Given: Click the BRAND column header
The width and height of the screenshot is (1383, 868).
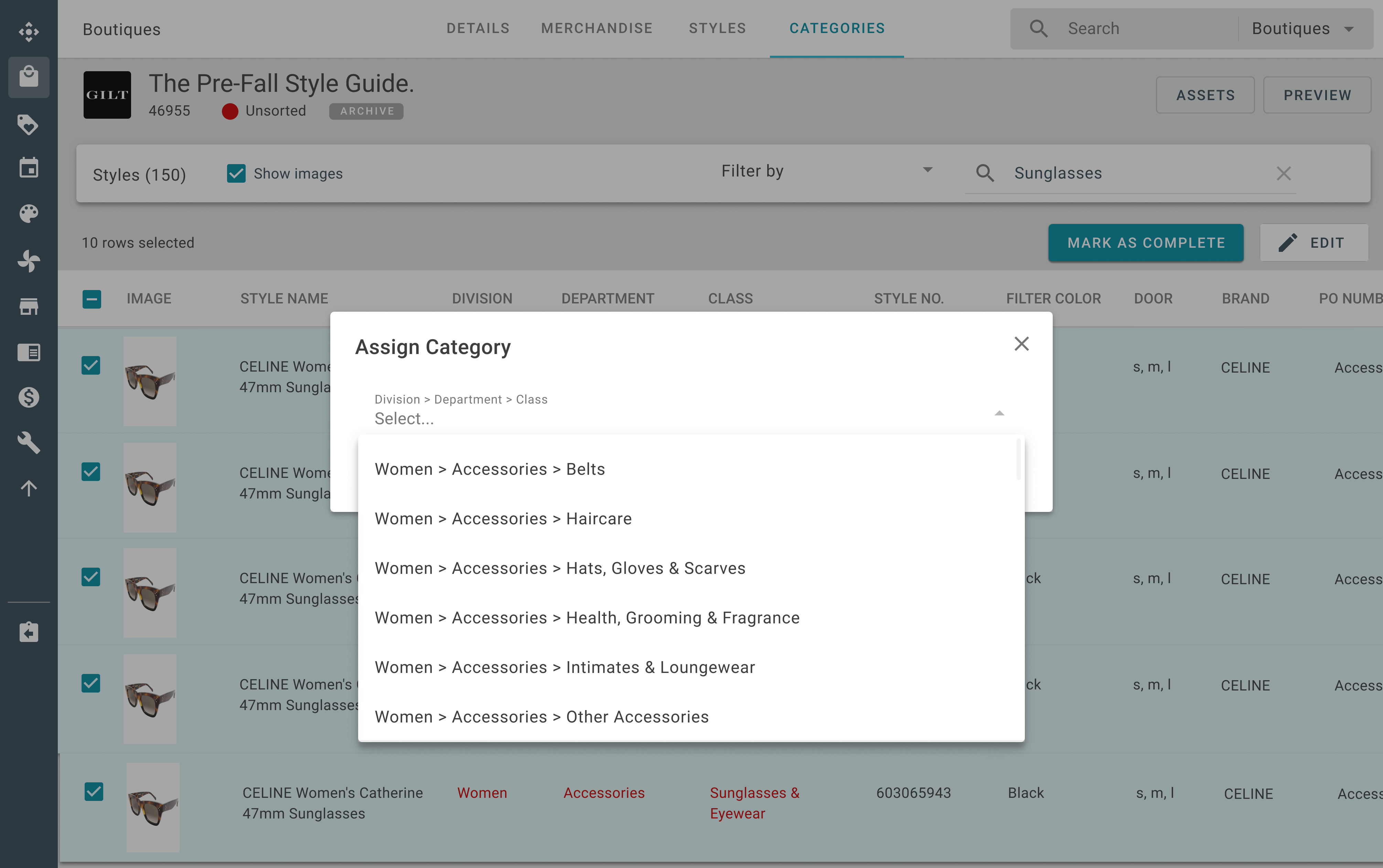Looking at the screenshot, I should 1245,299.
